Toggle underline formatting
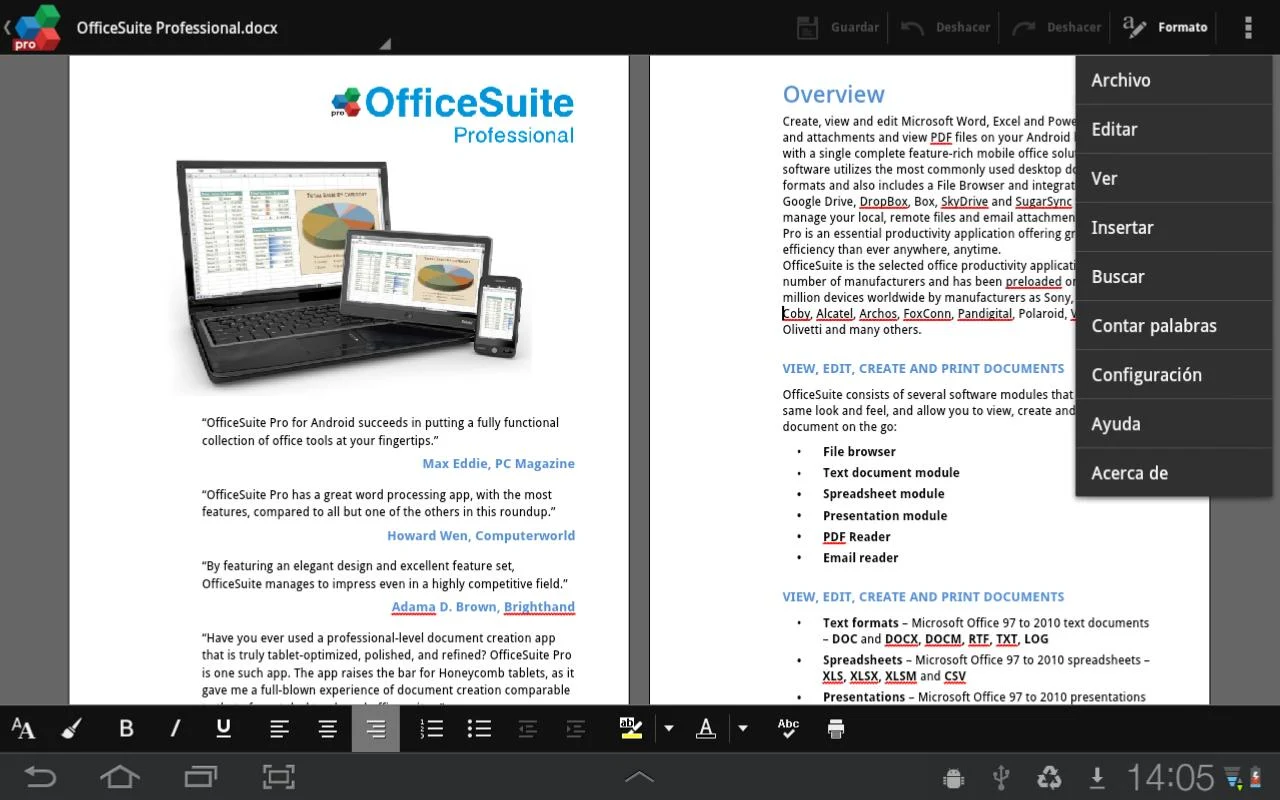This screenshot has width=1280, height=800. coord(224,729)
